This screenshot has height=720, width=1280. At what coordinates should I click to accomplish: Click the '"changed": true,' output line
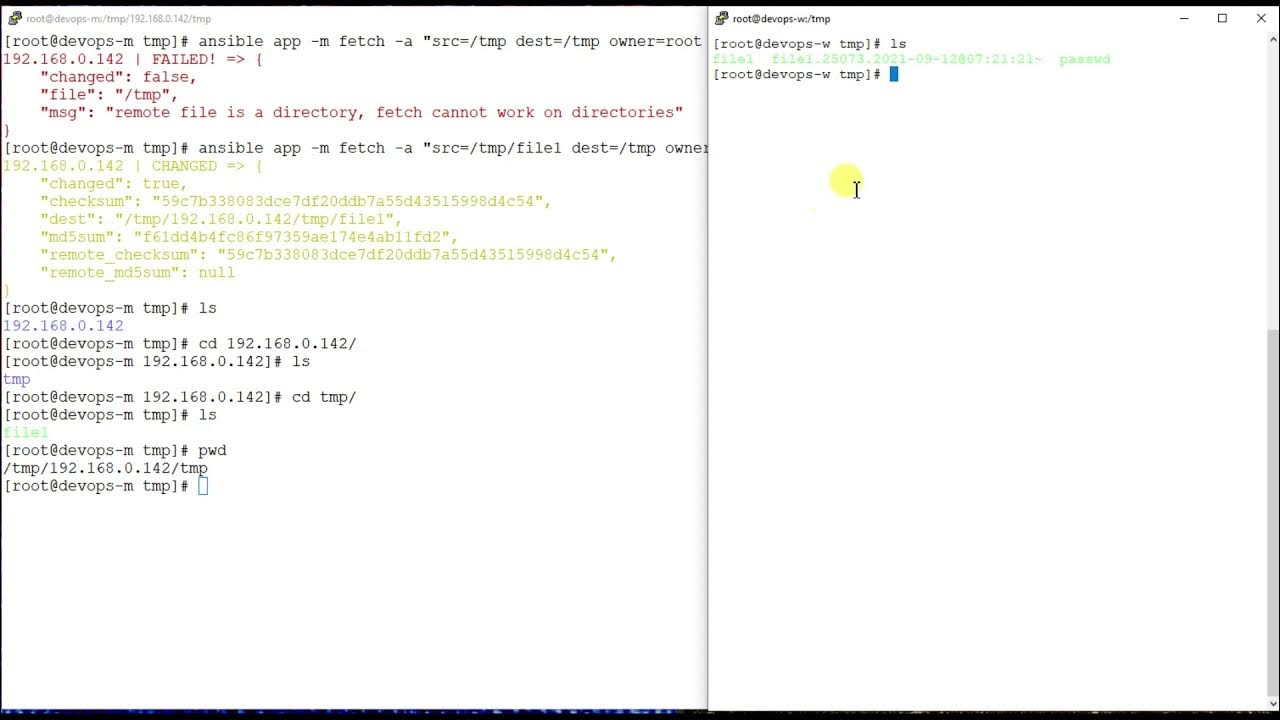click(113, 184)
